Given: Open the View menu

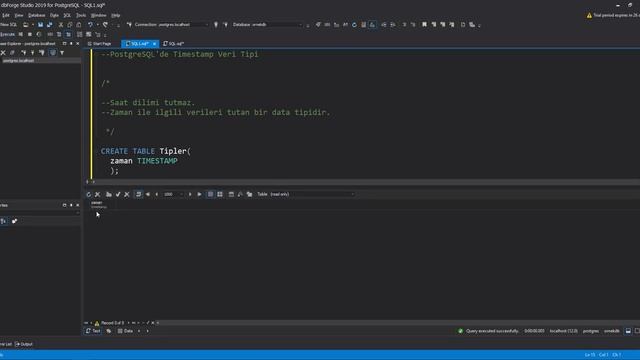Looking at the screenshot, I should (19, 16).
